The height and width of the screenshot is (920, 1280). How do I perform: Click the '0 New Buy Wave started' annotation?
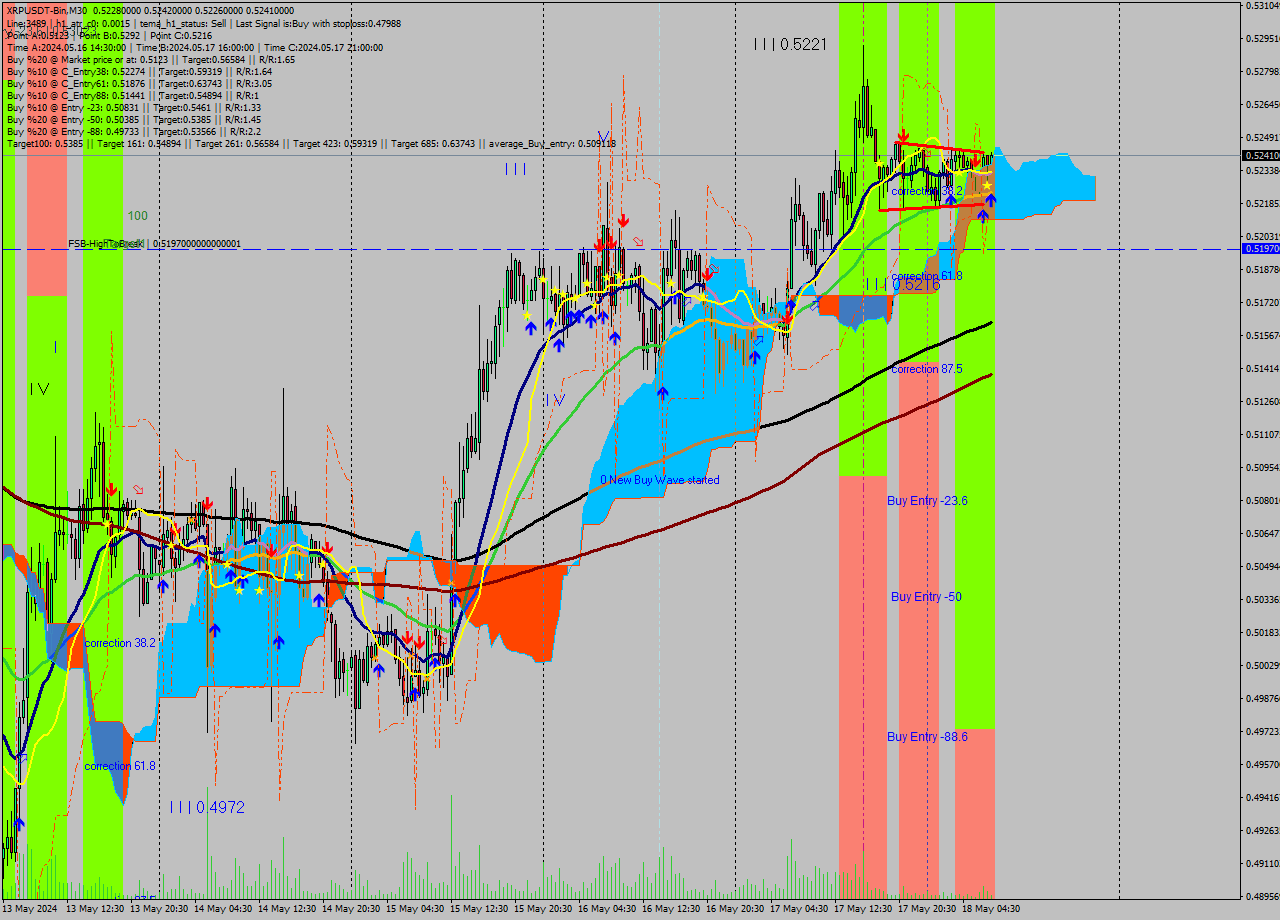[x=659, y=480]
